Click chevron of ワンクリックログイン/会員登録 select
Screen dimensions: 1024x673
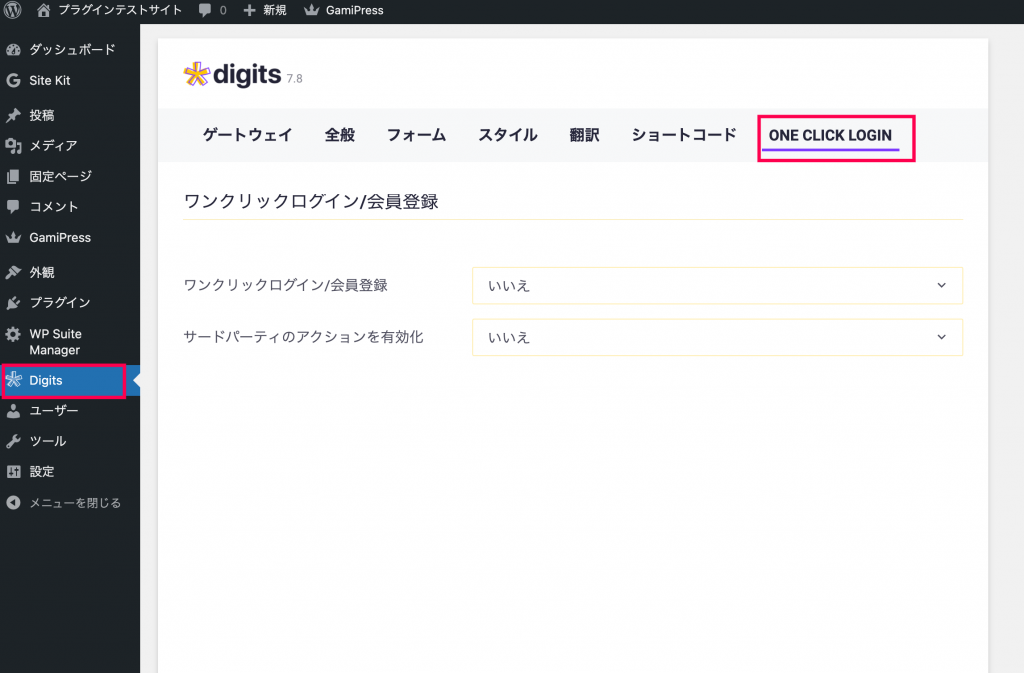(x=941, y=285)
